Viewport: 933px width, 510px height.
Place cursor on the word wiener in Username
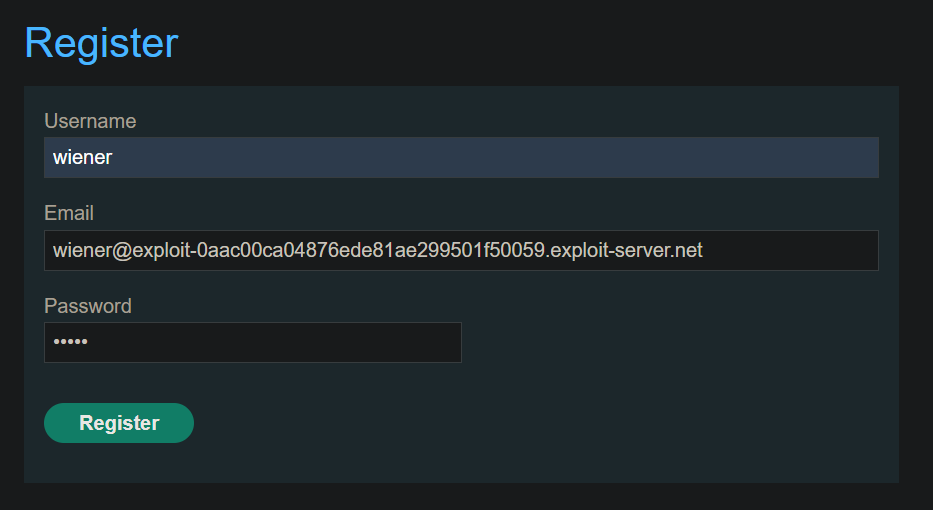coord(83,158)
